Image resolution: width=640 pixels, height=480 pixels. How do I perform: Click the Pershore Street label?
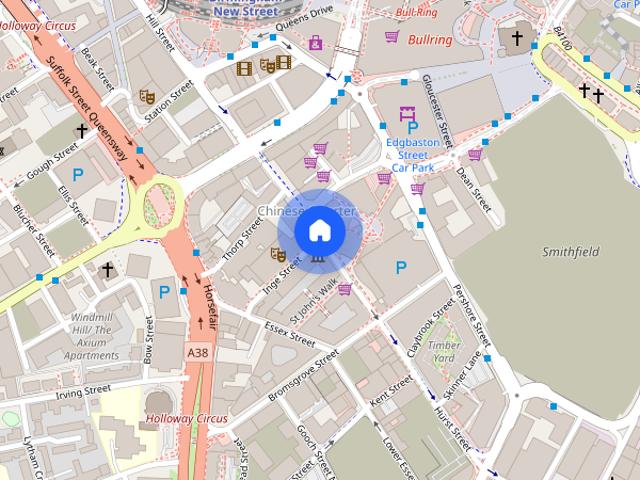[471, 316]
